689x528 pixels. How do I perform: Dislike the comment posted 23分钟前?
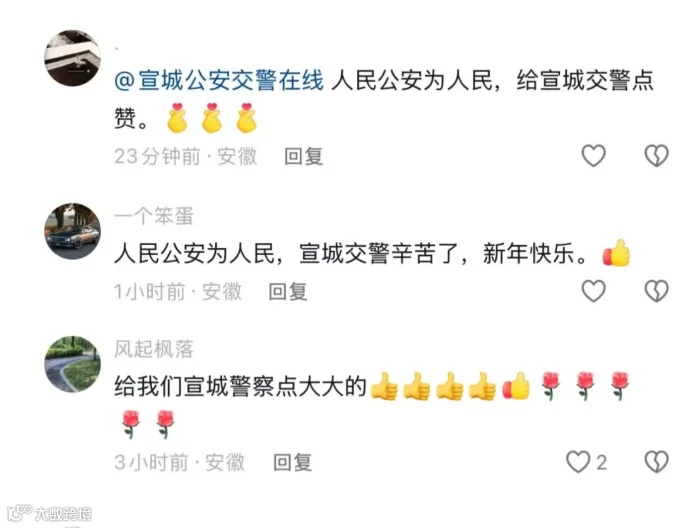[x=656, y=156]
